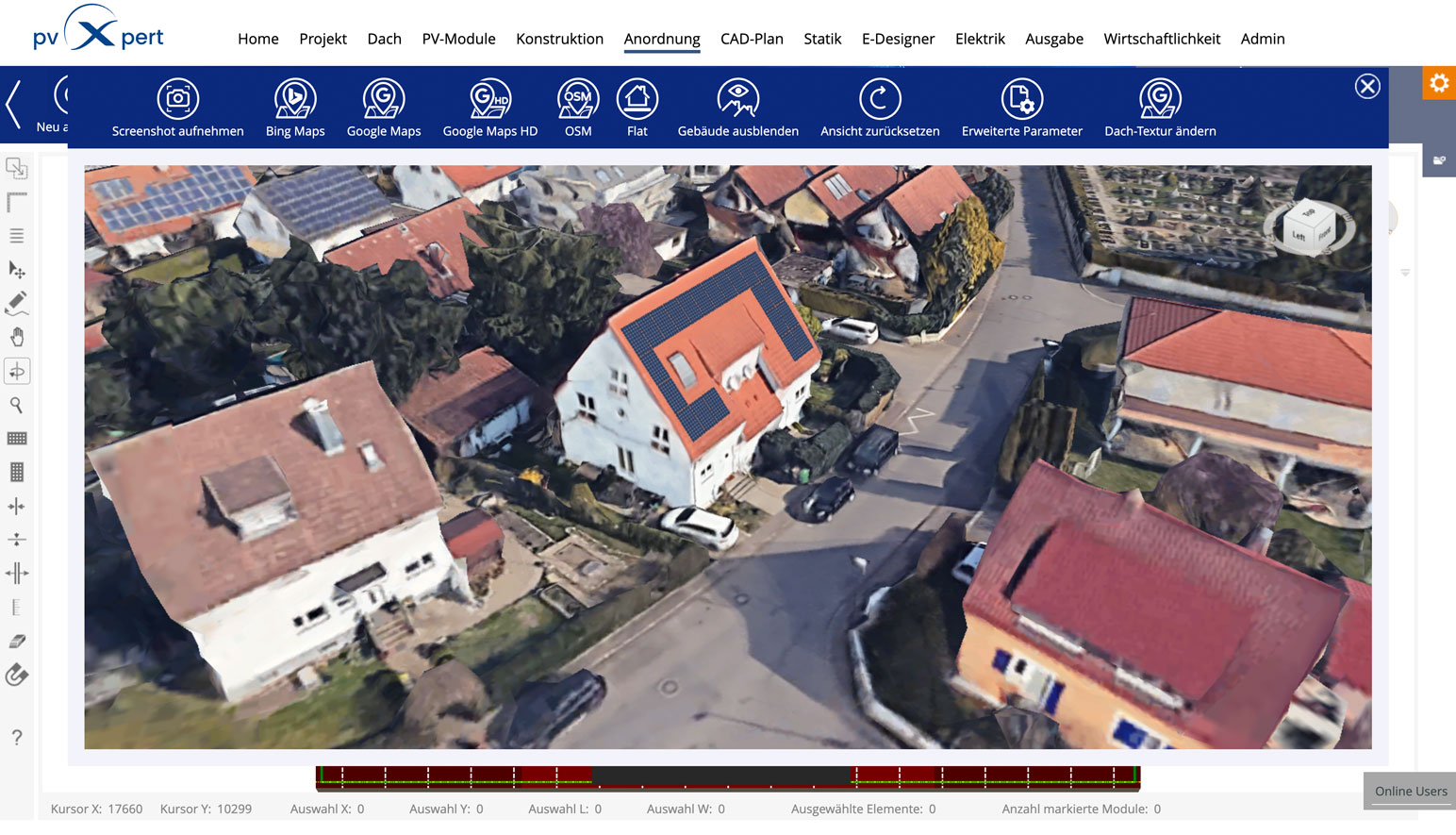Screen dimensions: 1456x835
Task: Open the orange gear settings panel
Action: click(x=1439, y=84)
